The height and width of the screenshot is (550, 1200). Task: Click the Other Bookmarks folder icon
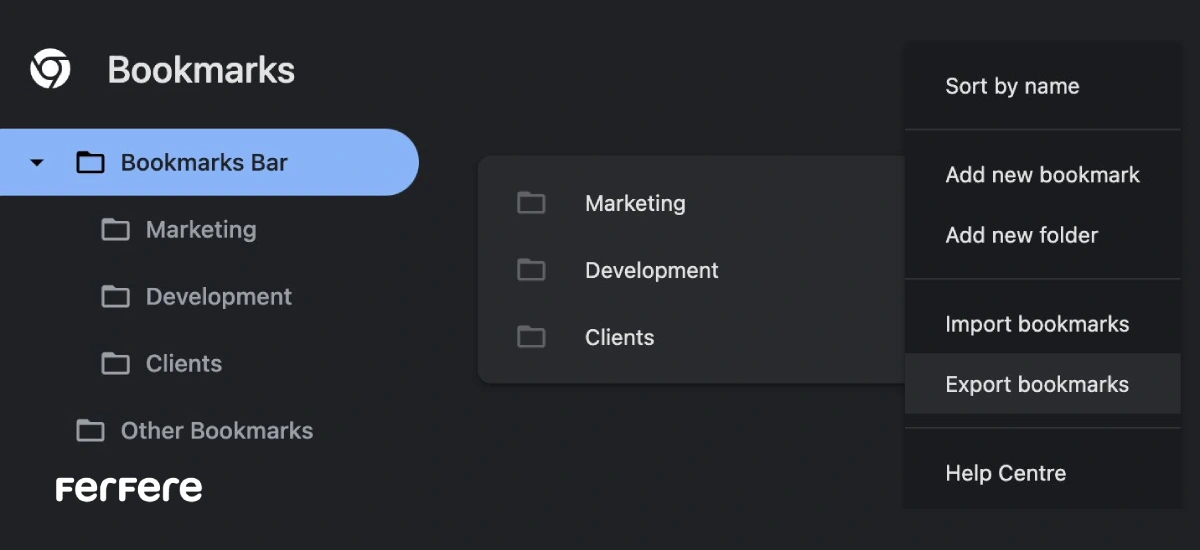coord(90,431)
